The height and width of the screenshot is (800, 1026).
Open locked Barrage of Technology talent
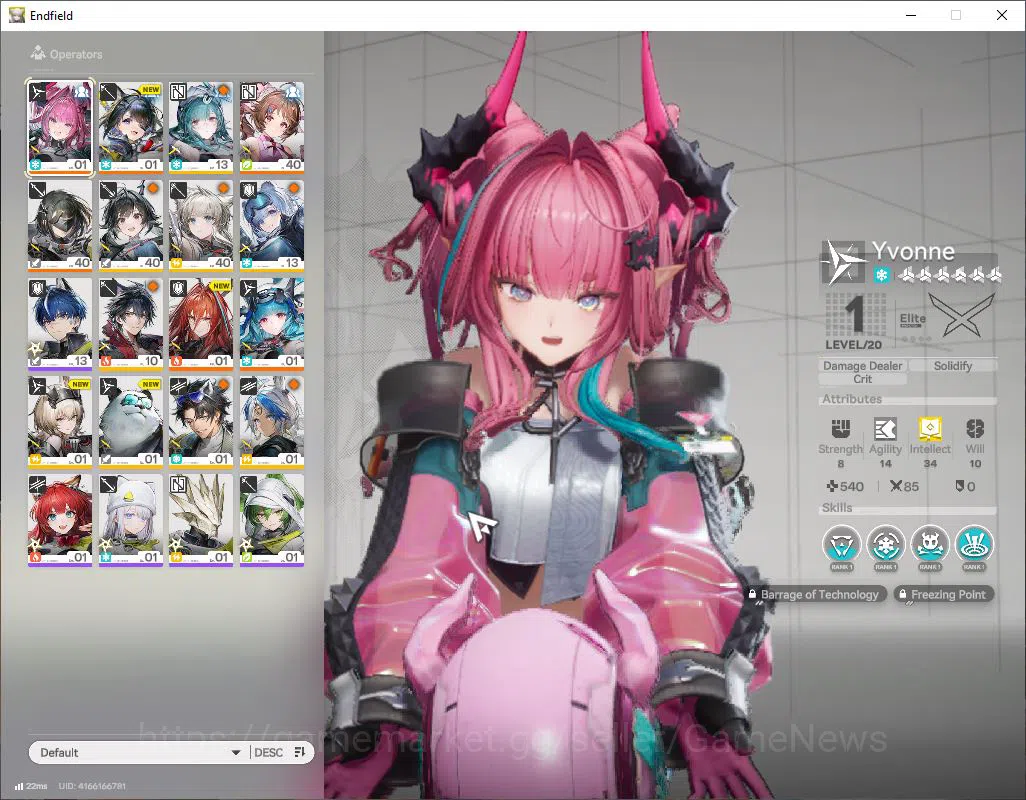tap(815, 594)
